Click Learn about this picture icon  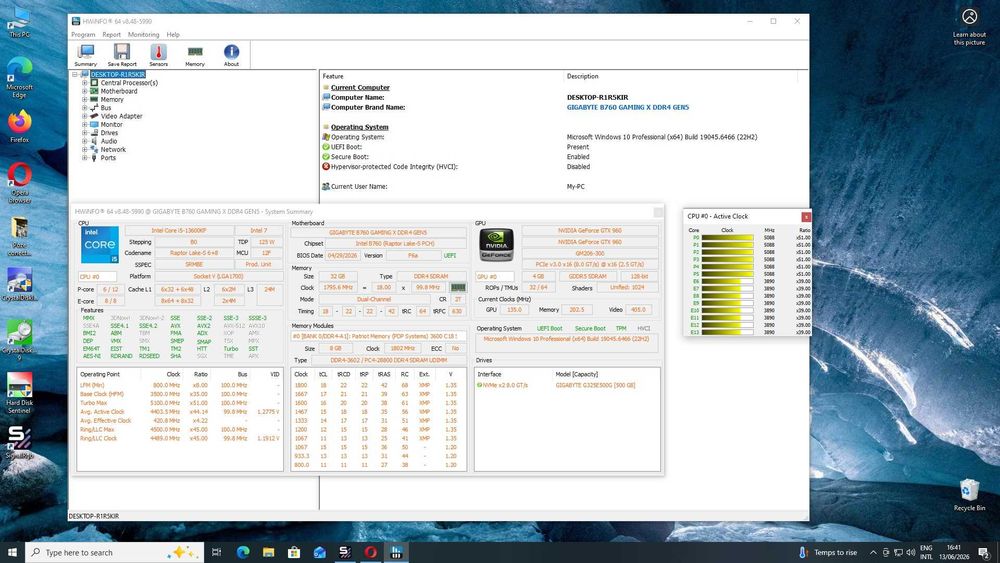(x=969, y=27)
